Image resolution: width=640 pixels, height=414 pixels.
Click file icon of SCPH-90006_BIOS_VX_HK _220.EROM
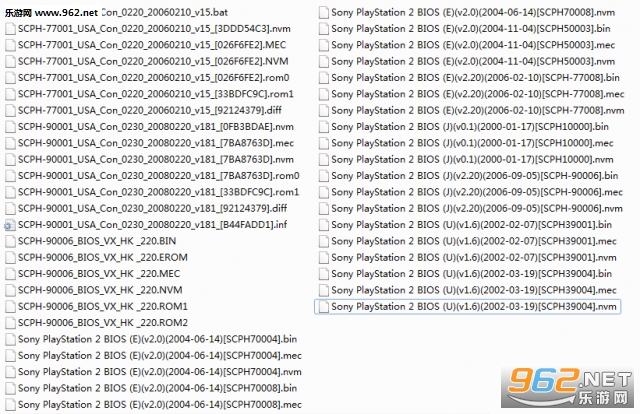point(10,258)
